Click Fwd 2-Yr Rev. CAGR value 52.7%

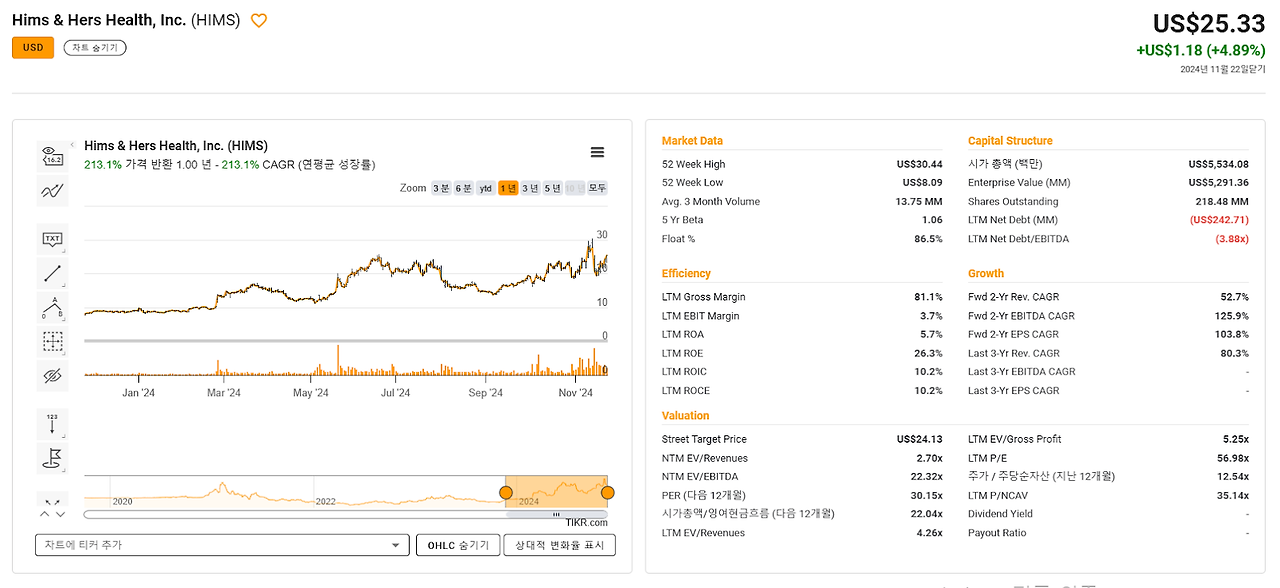point(1235,297)
